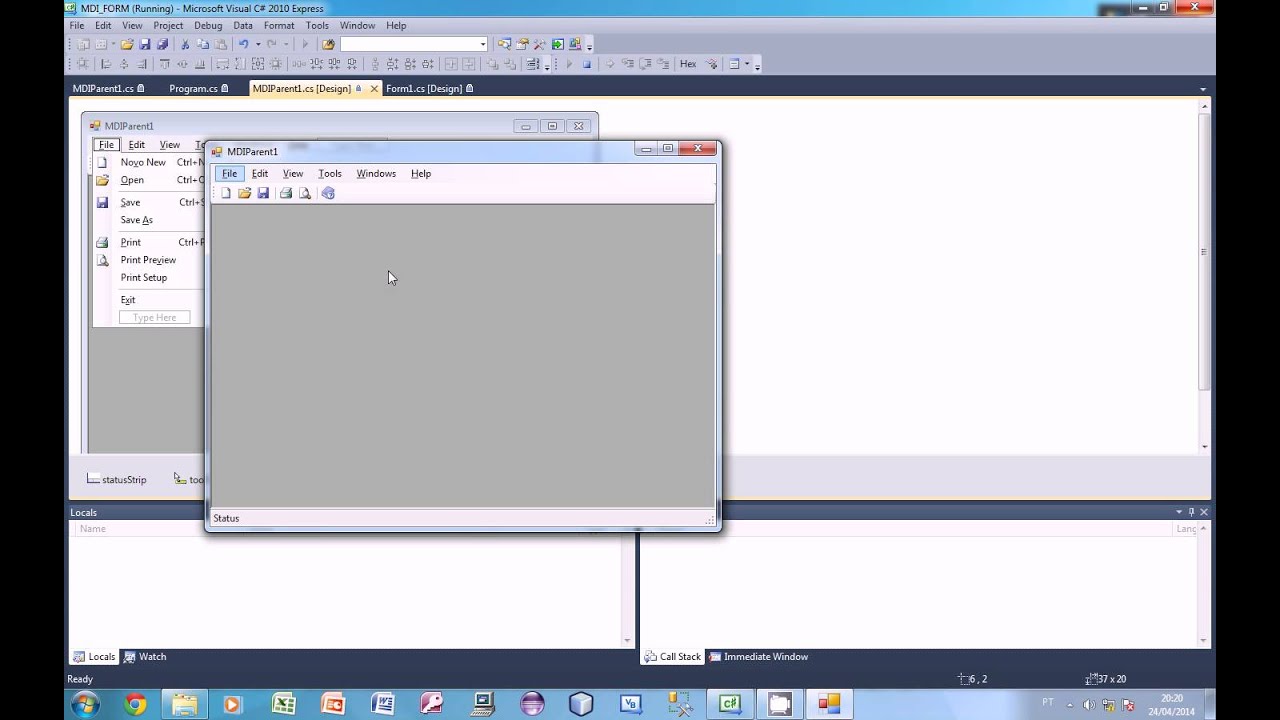Click the clock in system tray

tap(1172, 705)
